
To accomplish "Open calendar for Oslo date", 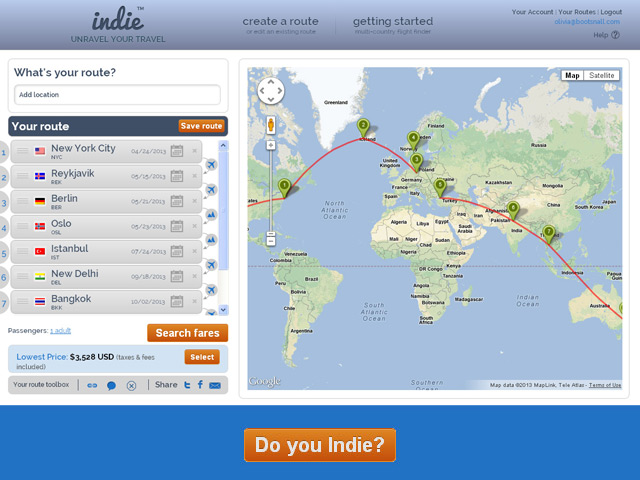I will [177, 226].
